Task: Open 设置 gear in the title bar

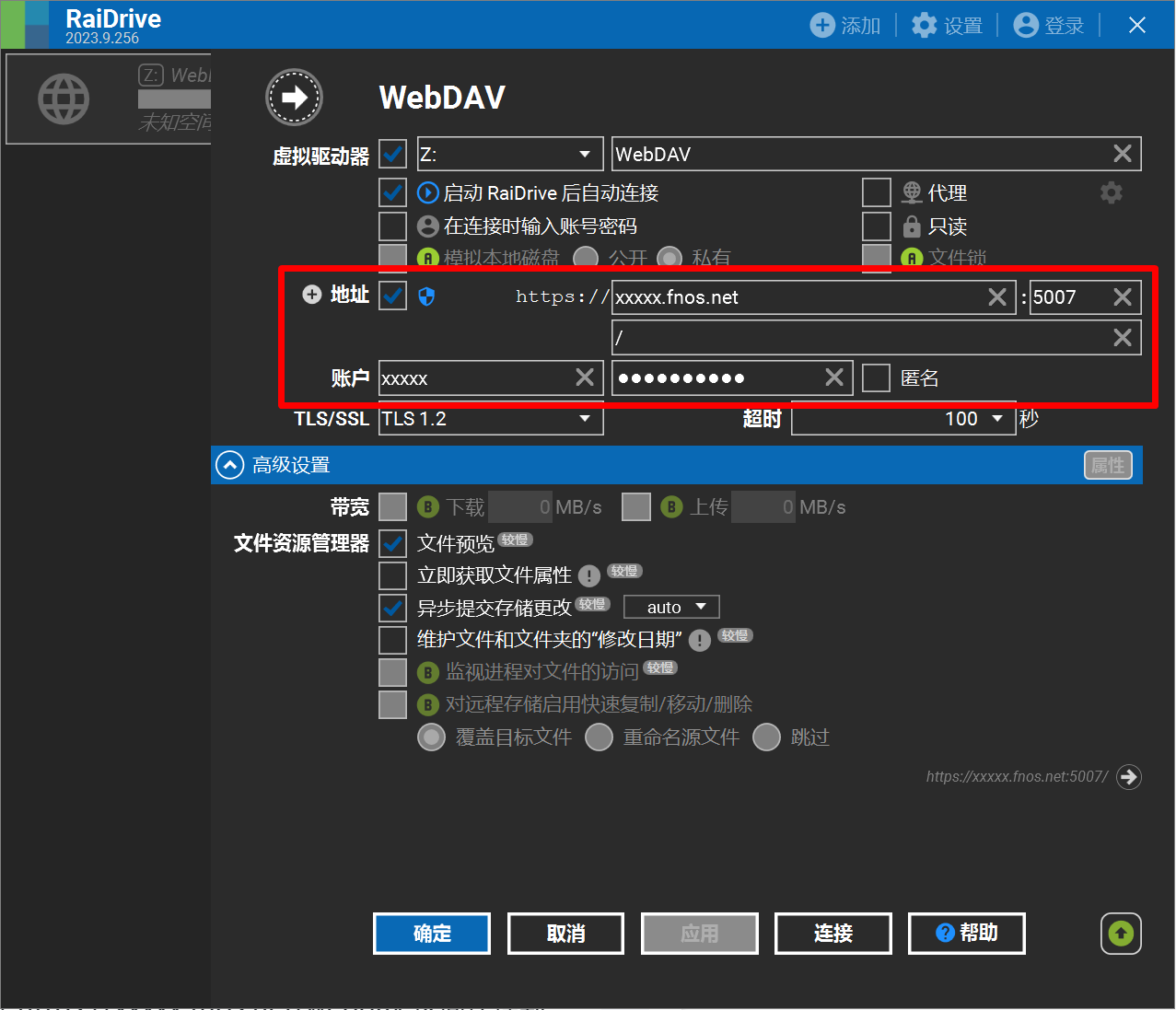Action: (924, 25)
